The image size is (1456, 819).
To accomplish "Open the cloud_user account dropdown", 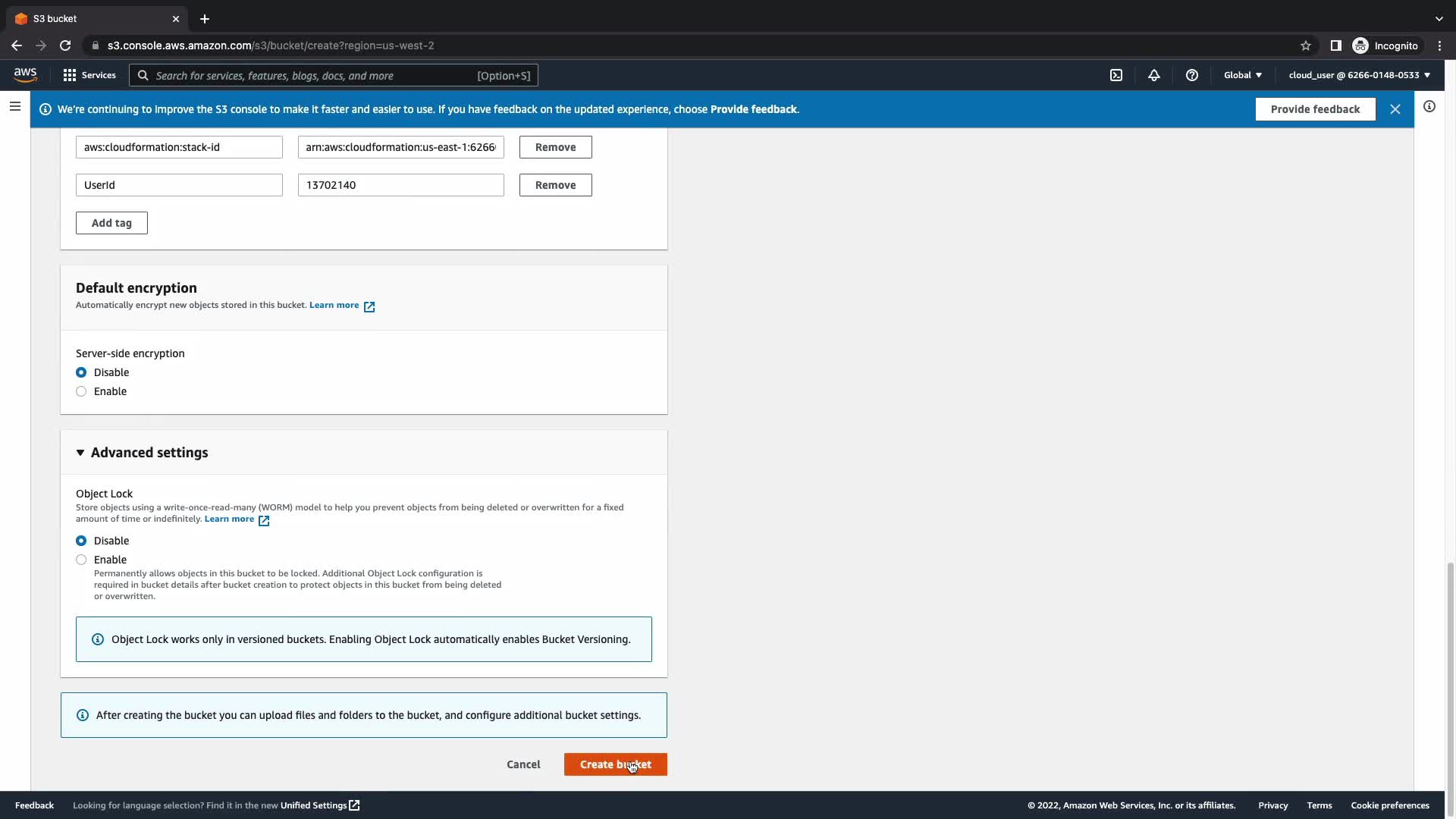I will click(1359, 75).
